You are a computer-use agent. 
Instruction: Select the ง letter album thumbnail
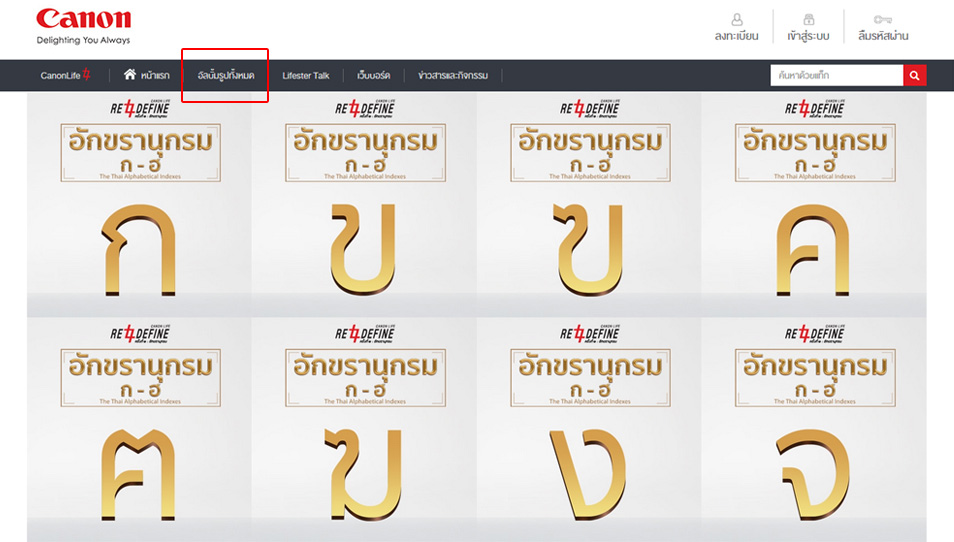coord(588,430)
